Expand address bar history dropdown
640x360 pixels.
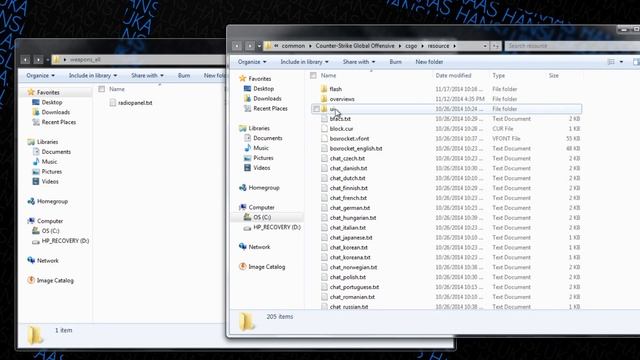click(485, 46)
